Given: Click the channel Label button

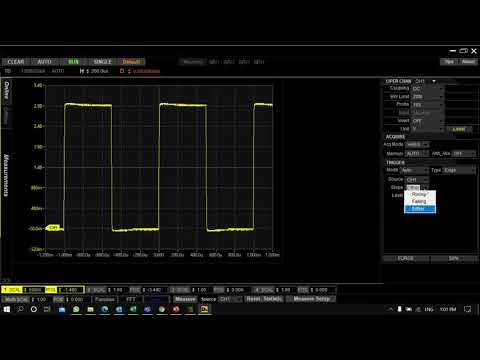Looking at the screenshot, I should [x=459, y=129].
